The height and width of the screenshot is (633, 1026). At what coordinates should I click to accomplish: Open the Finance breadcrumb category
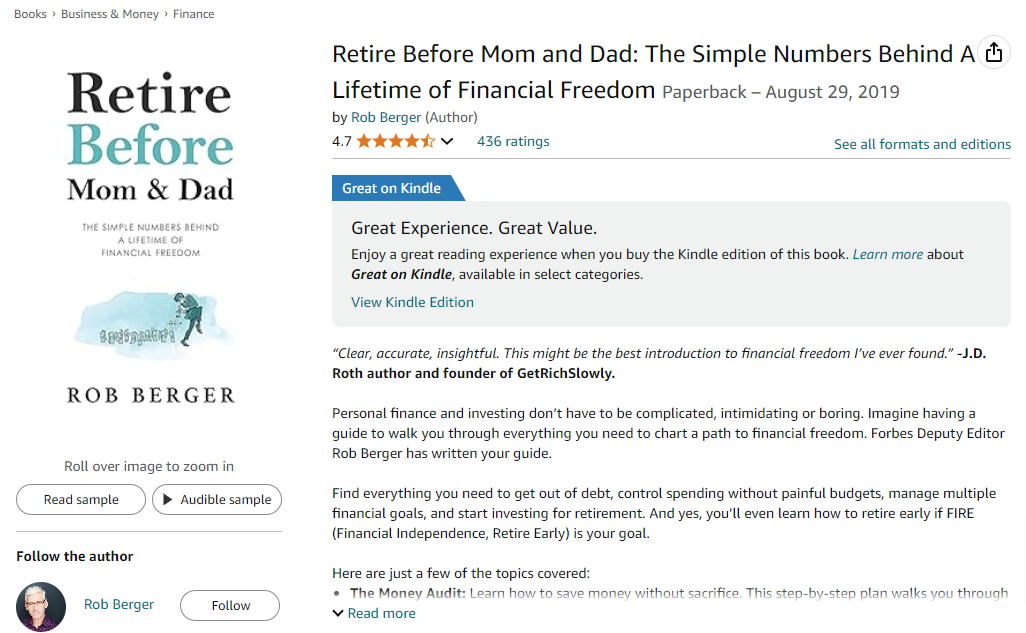(193, 13)
